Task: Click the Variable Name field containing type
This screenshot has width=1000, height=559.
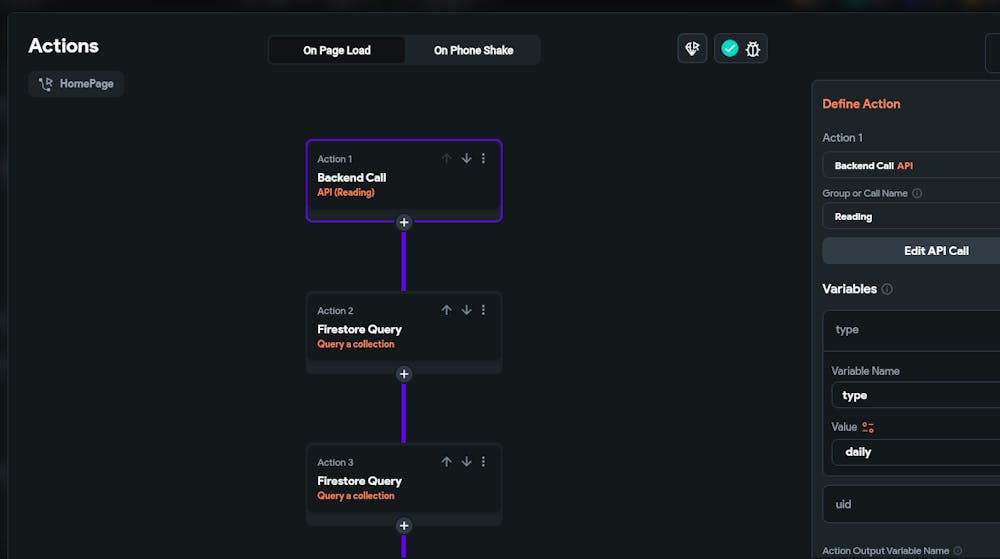Action: (x=915, y=395)
